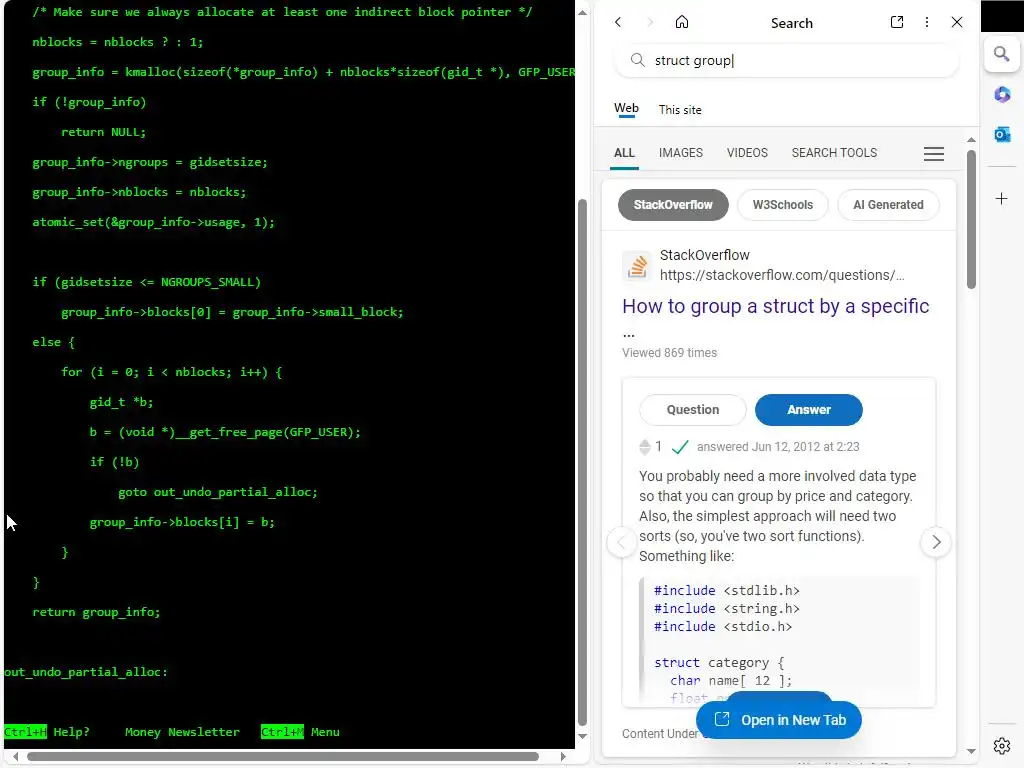Show the Answer view toggle
Screen dimensions: 1024x768
808,409
